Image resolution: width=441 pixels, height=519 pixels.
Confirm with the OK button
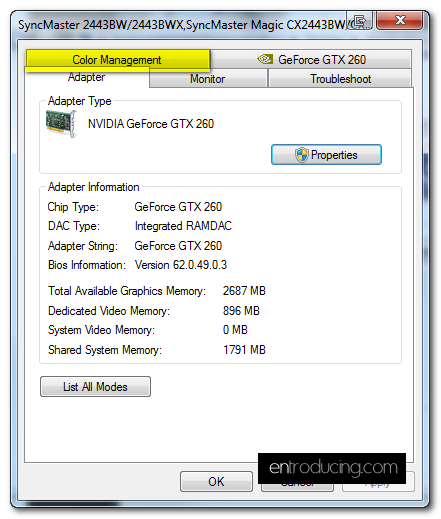[216, 481]
